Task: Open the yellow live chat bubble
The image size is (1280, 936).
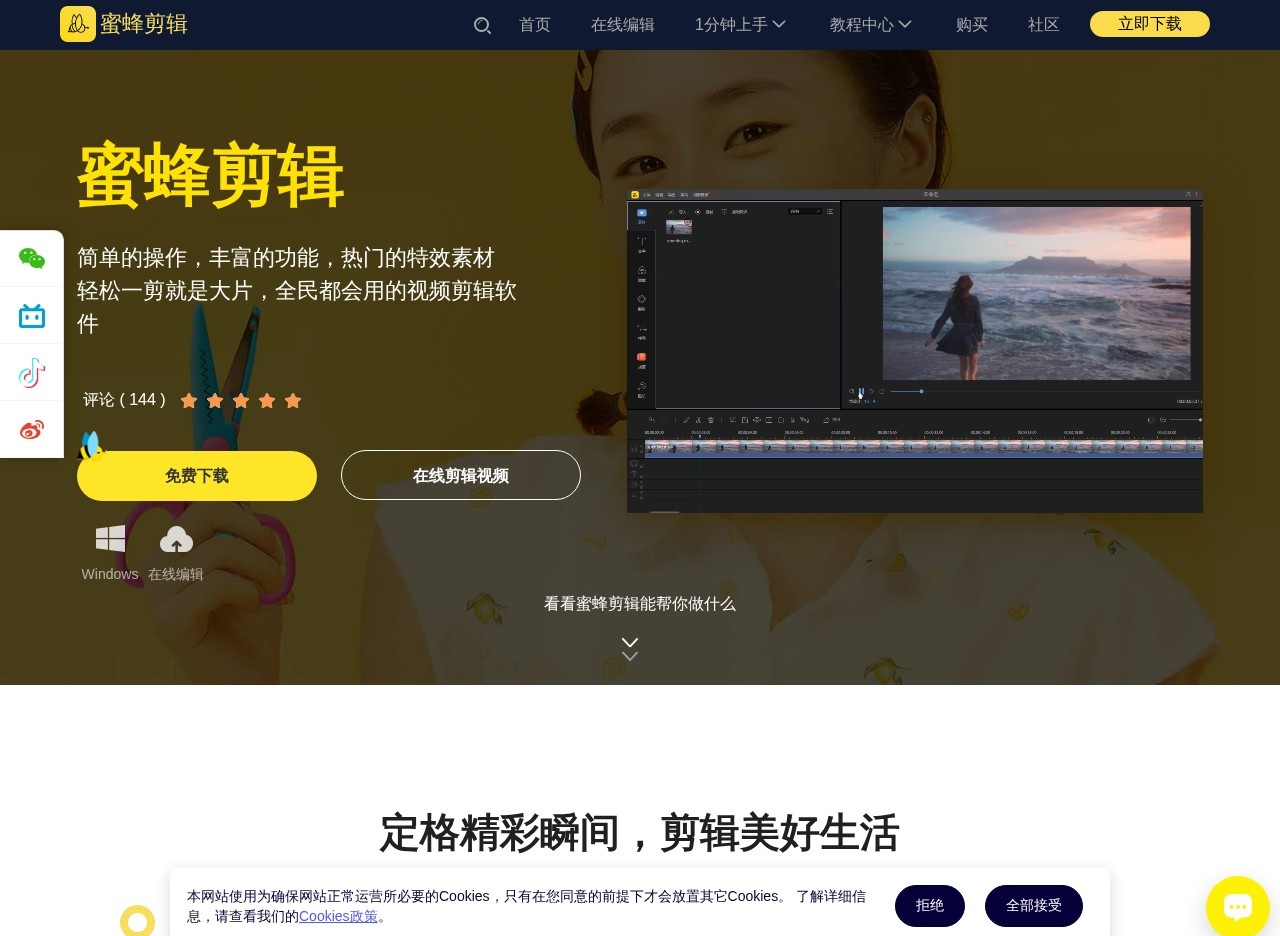Action: (1237, 906)
